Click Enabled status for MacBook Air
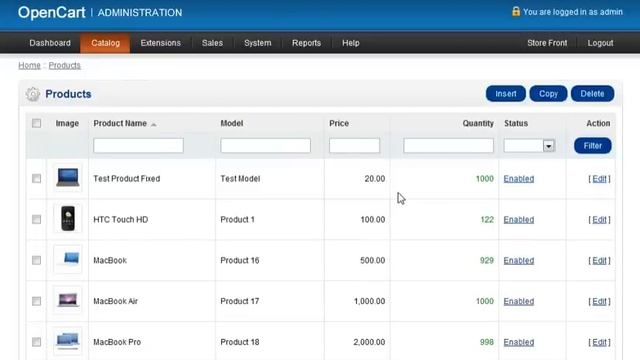This screenshot has width=640, height=360. click(519, 301)
